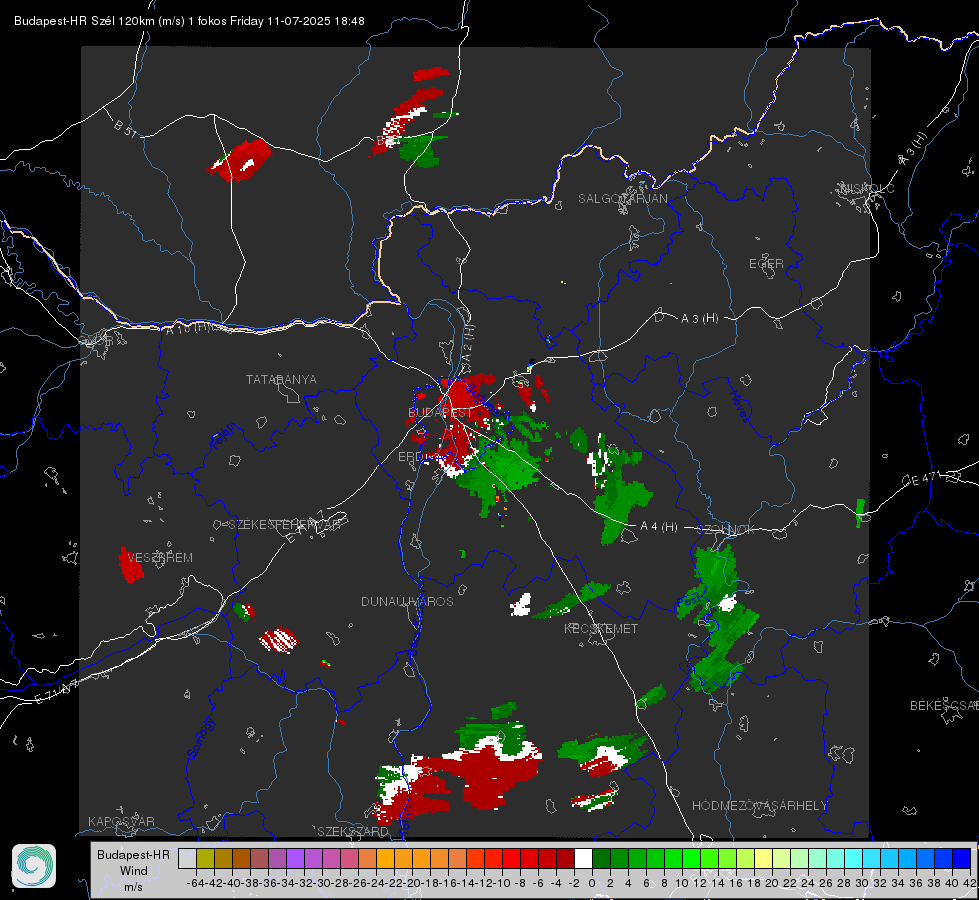Image resolution: width=979 pixels, height=900 pixels.
Task: Click the HÓDMEZŐVÁSÁRHELY city label
Action: [759, 806]
